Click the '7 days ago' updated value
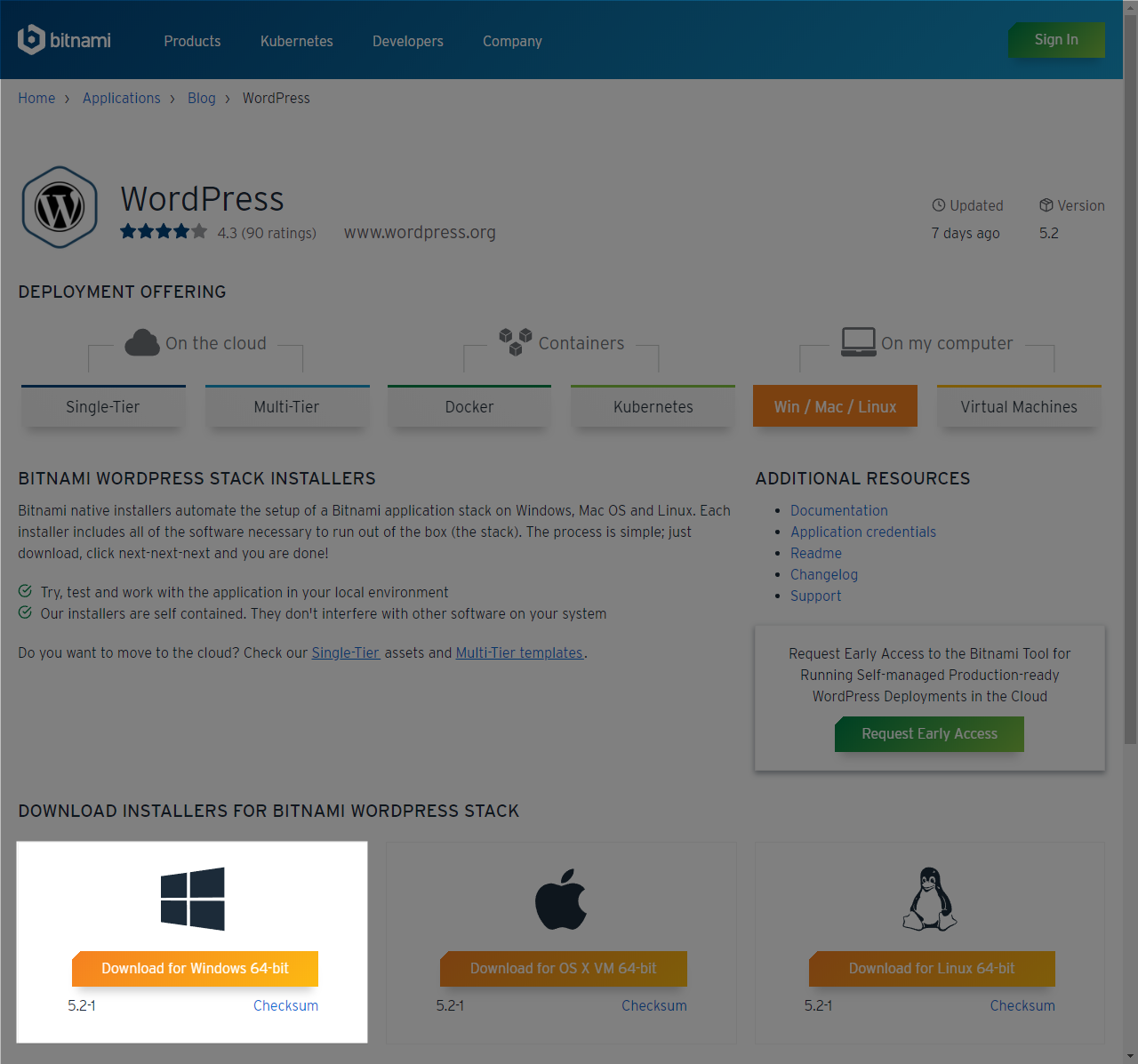The width and height of the screenshot is (1138, 1064). point(966,233)
